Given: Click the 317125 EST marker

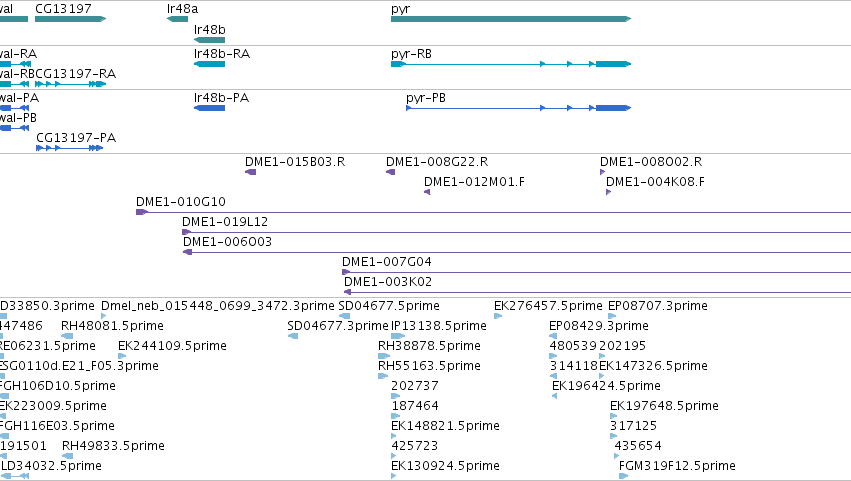Looking at the screenshot, I should point(614,436).
